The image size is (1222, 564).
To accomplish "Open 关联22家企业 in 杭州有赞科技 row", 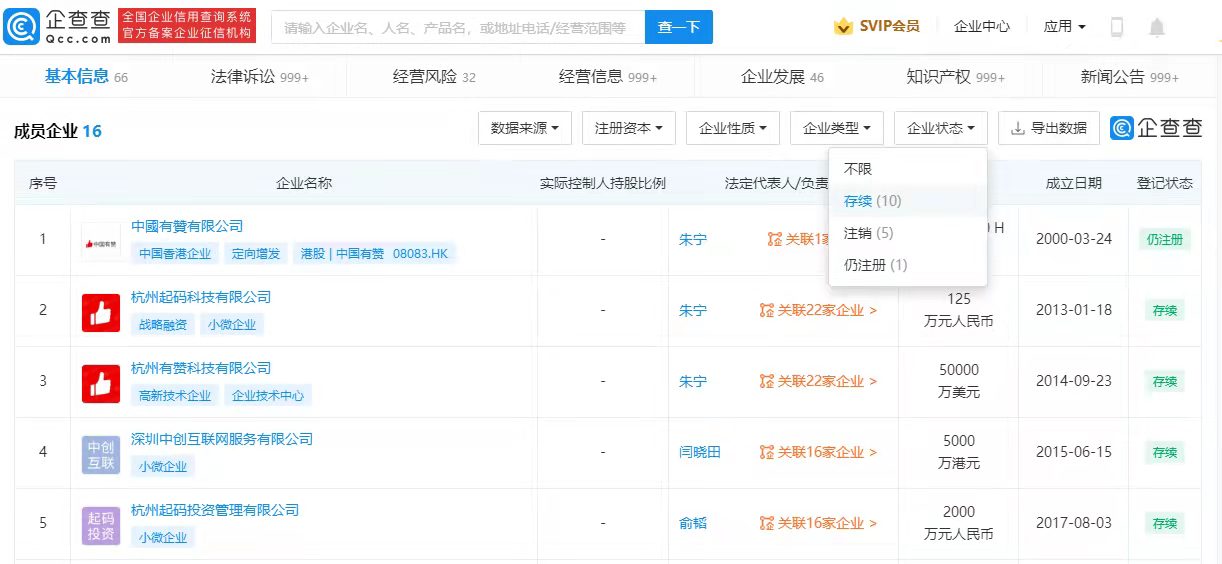I will (818, 381).
